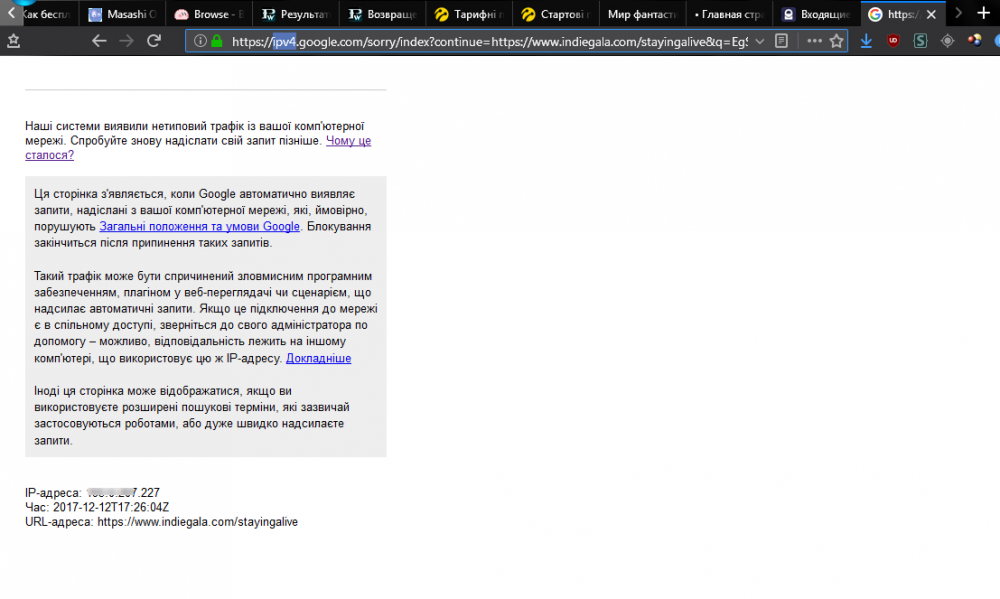Image resolution: width=1000 pixels, height=599 pixels.
Task: Bookmark this page with the star icon
Action: 837,41
